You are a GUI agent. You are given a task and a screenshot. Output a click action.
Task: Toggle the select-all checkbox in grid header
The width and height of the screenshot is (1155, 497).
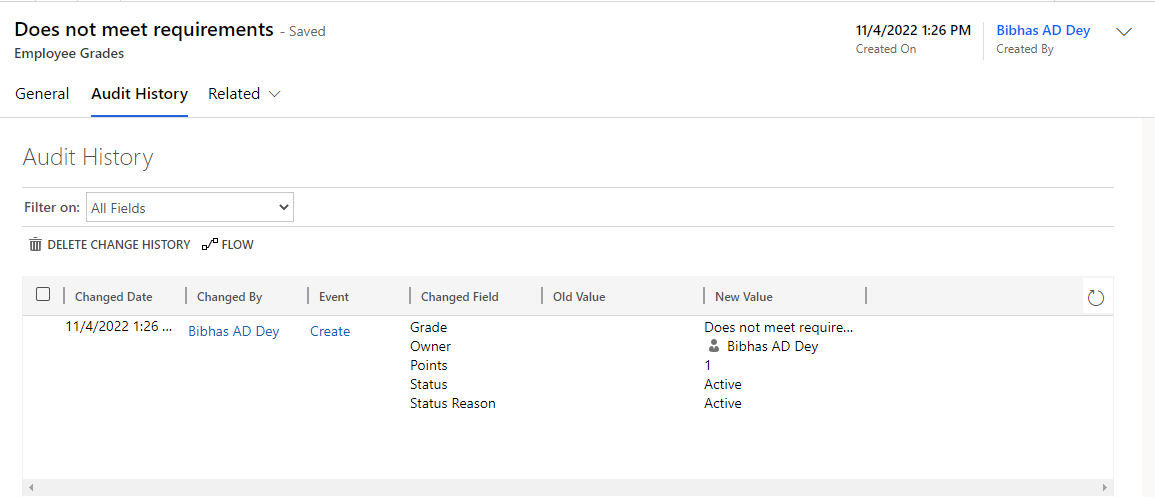pos(43,295)
